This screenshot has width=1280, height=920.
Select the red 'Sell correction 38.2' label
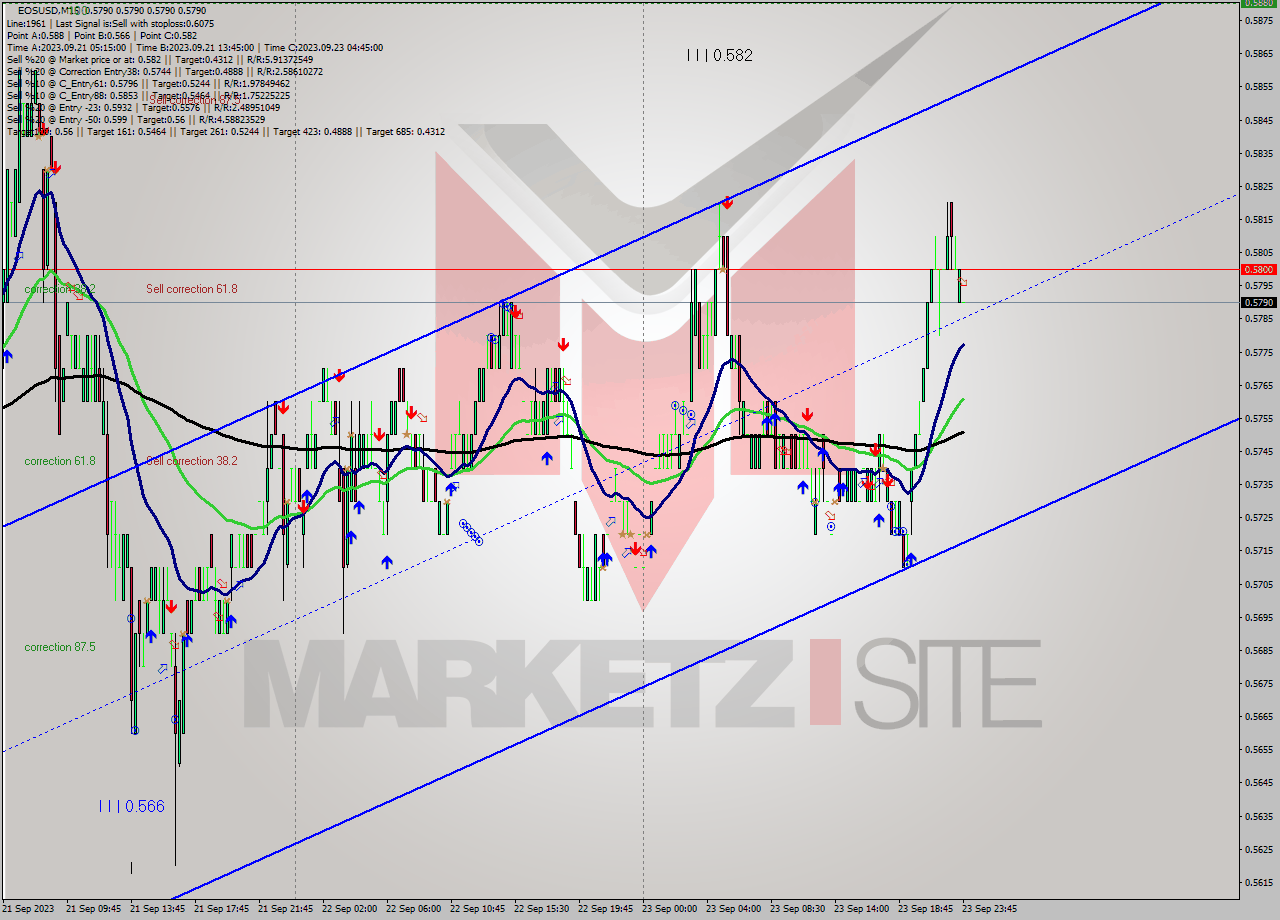click(x=192, y=461)
